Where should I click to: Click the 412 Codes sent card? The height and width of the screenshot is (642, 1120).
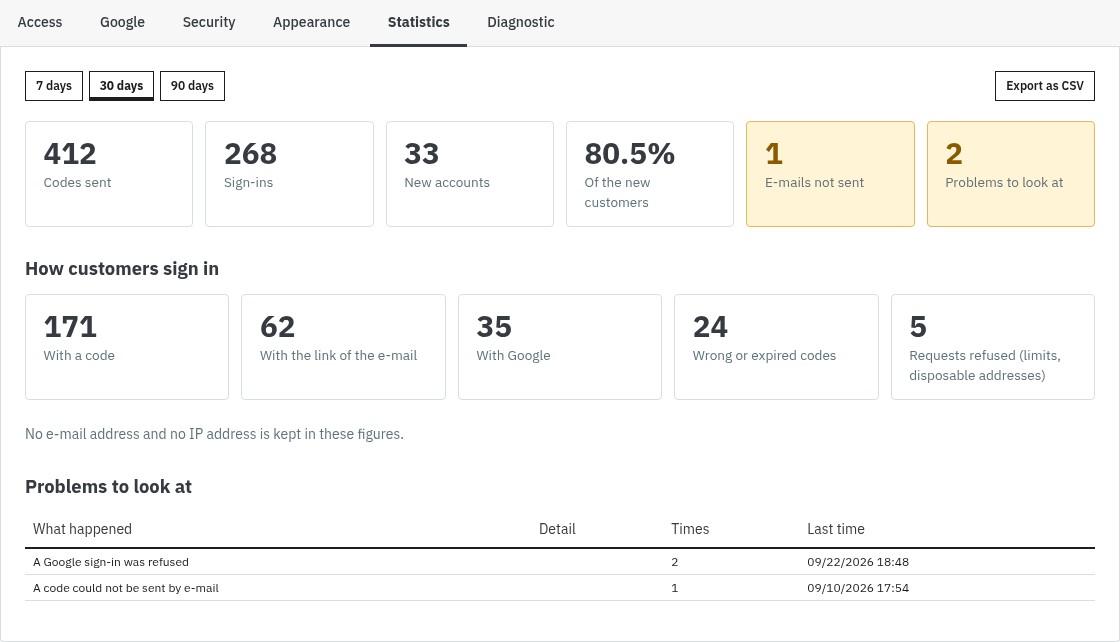coord(109,174)
